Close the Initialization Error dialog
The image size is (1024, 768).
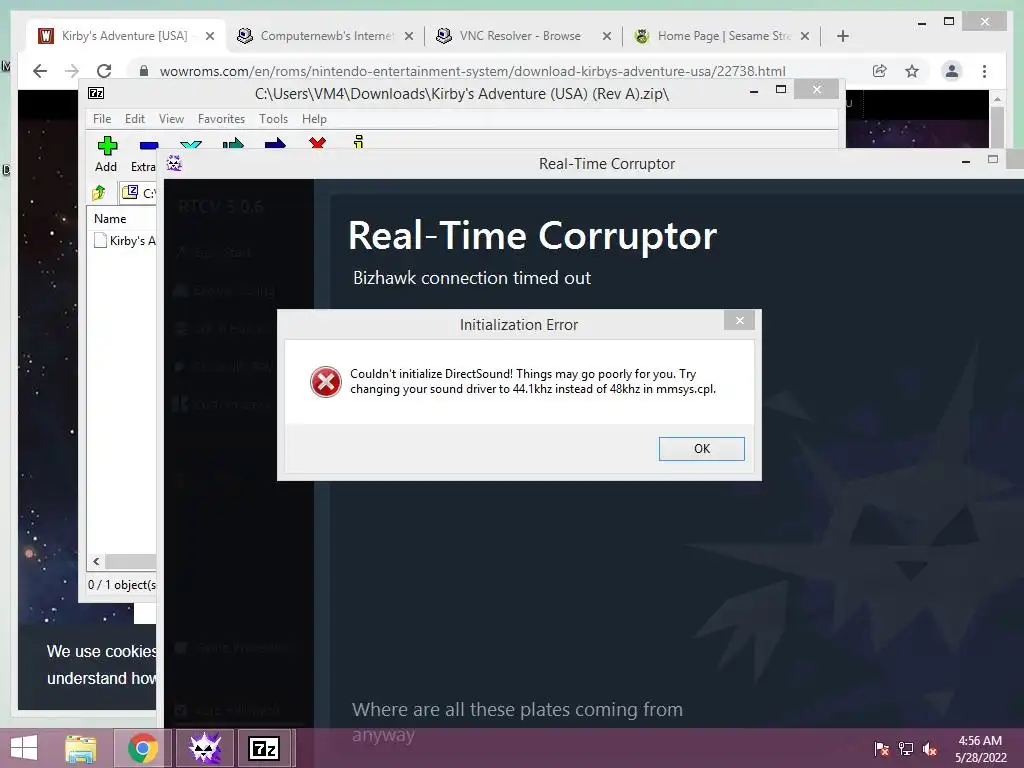(739, 320)
